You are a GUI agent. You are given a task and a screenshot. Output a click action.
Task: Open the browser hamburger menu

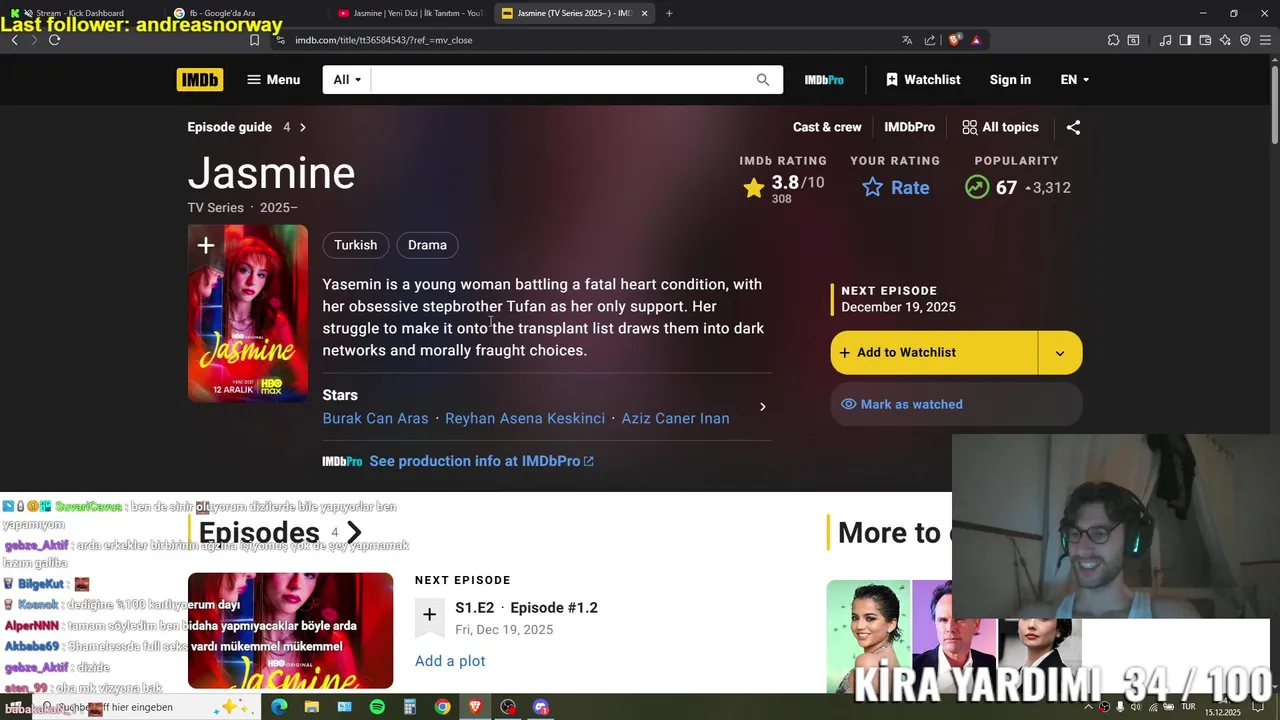[1265, 40]
